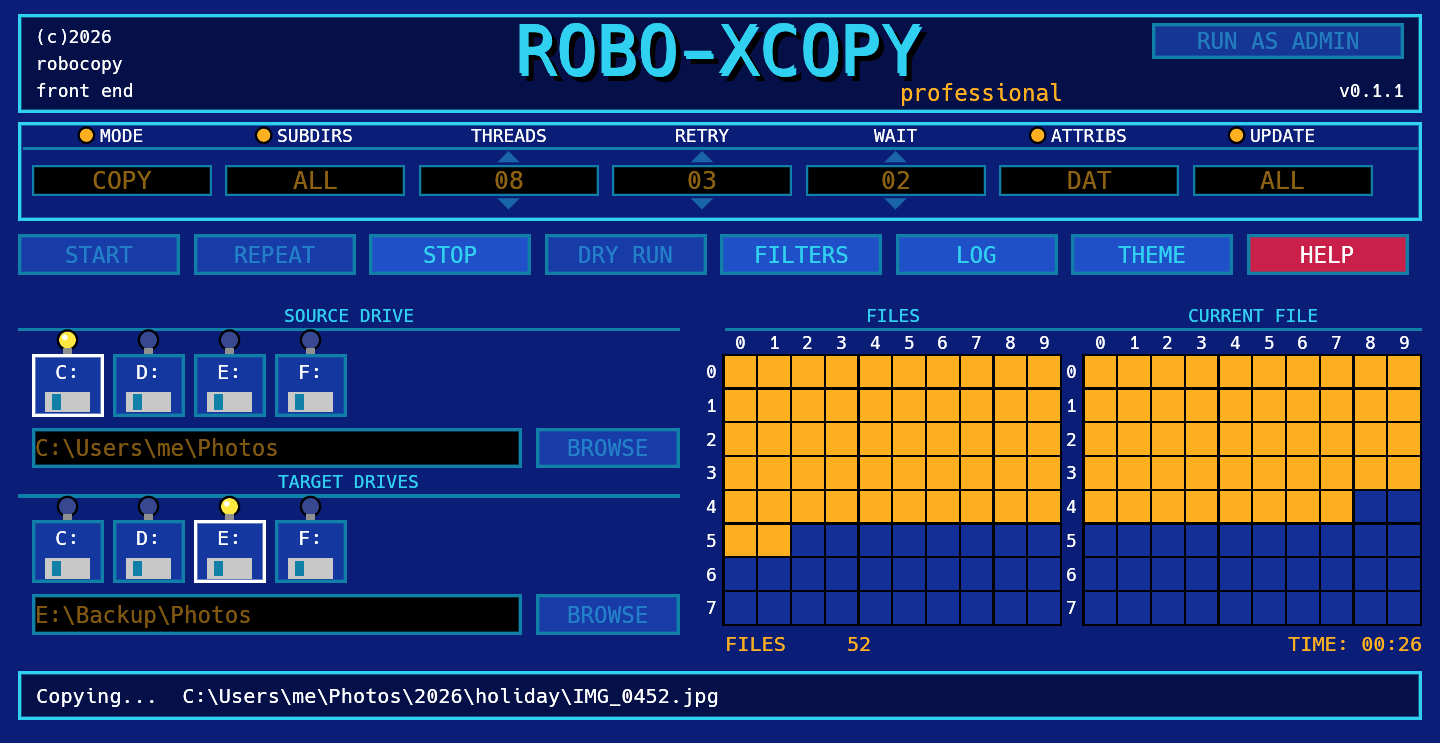Decrease WAIT with the down arrow
Image resolution: width=1440 pixels, height=743 pixels.
point(896,203)
